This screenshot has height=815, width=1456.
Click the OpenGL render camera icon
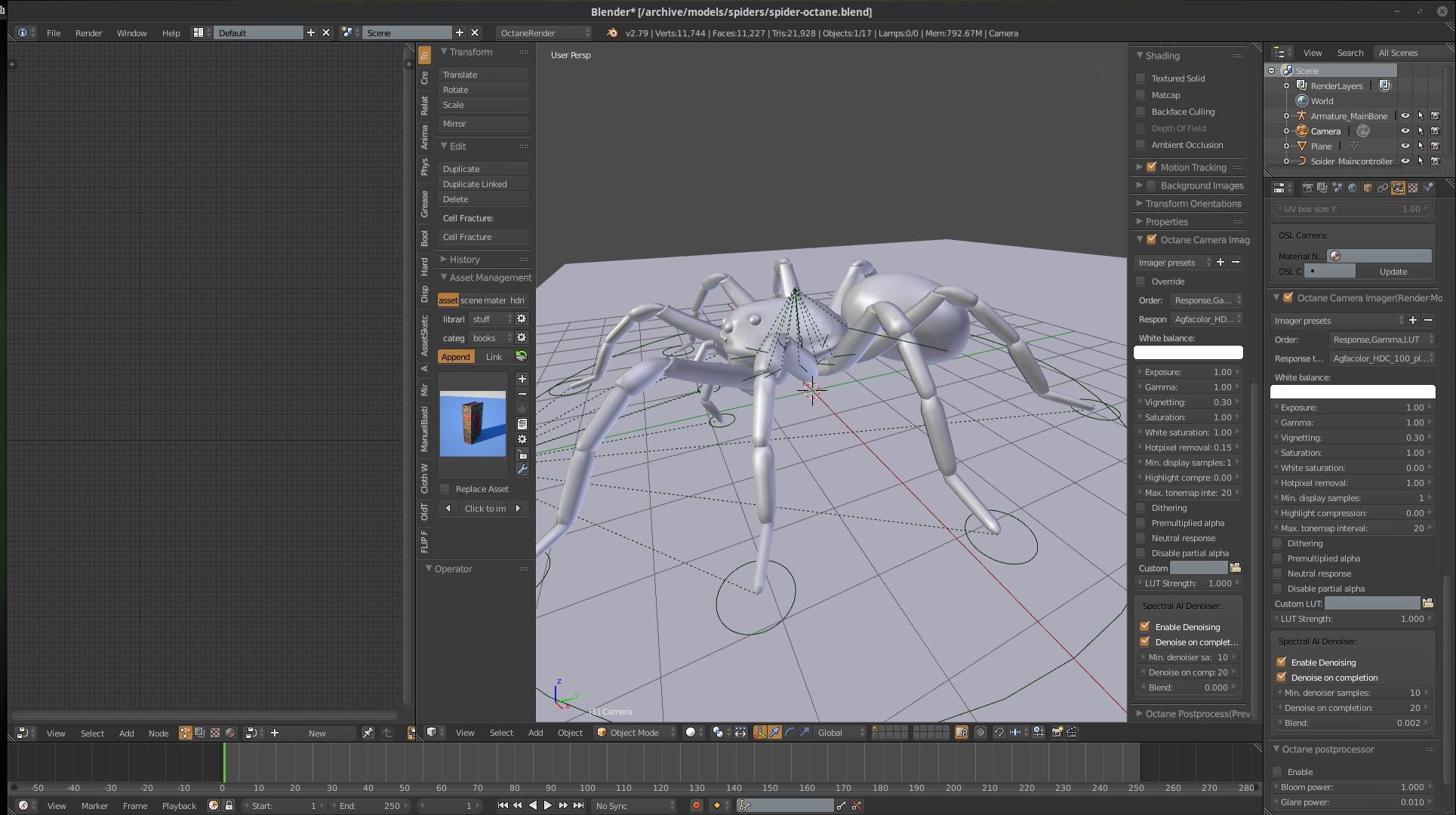(x=1057, y=732)
